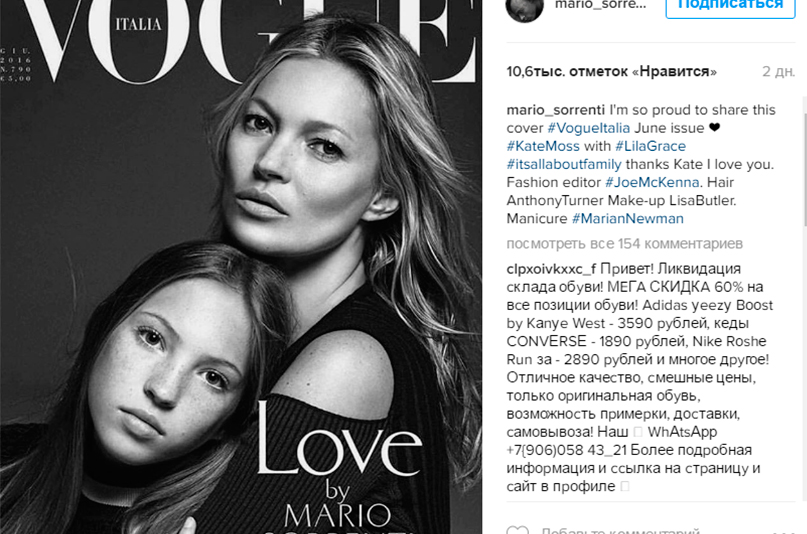Open the #MarianNewman hashtag link
The height and width of the screenshot is (534, 807).
628,218
